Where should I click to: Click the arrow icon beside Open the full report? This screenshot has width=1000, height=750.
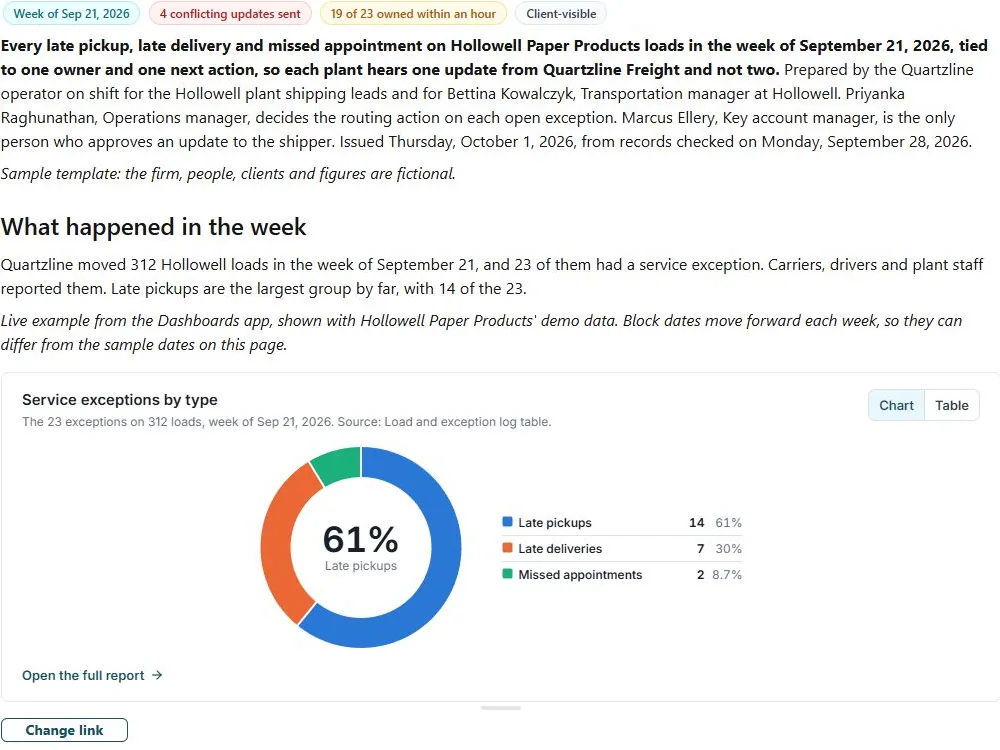tap(158, 675)
